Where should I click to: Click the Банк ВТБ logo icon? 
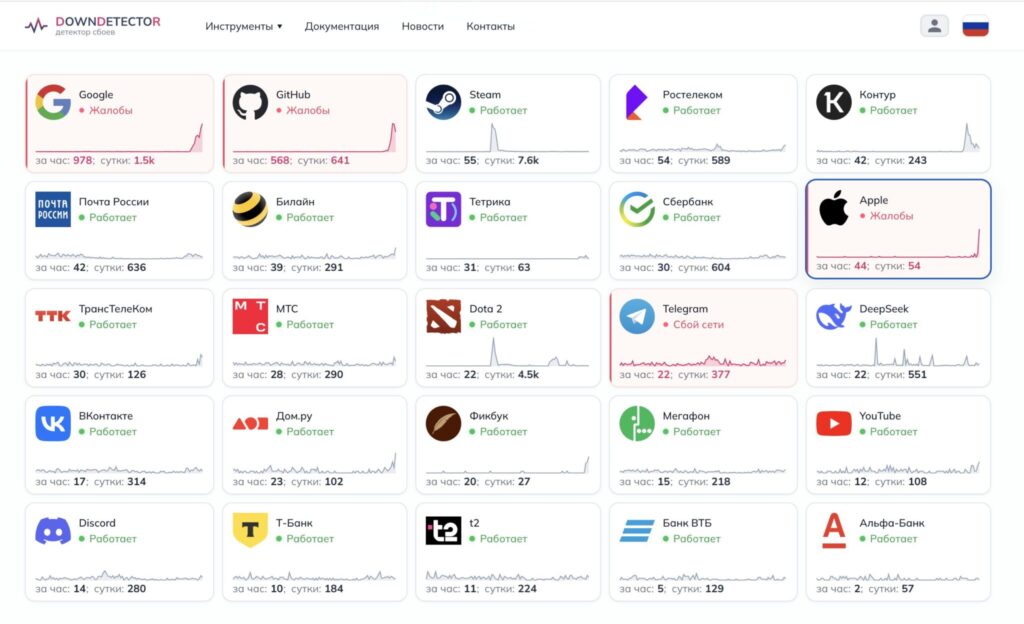coord(637,531)
